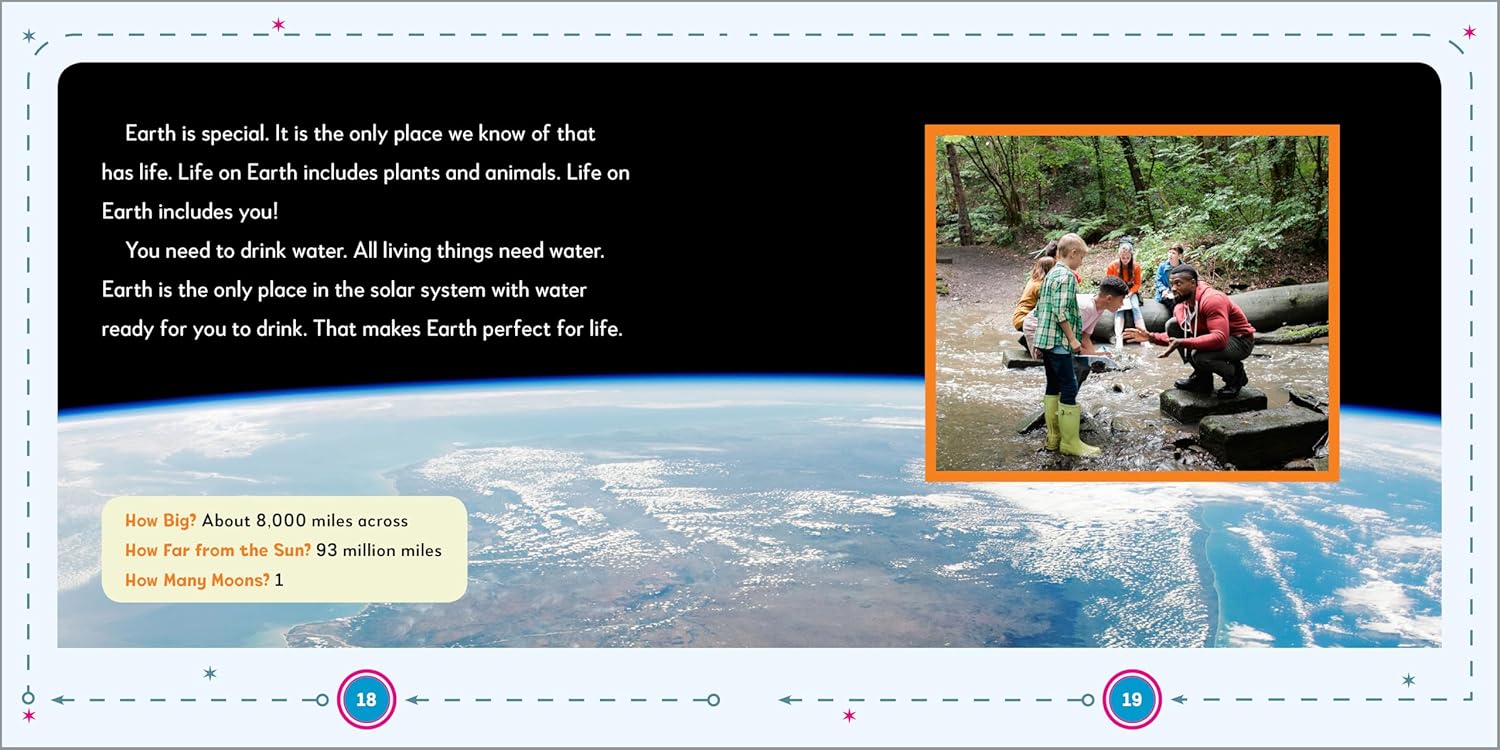Click the page 19 number badge
The height and width of the screenshot is (750, 1500).
pos(1131,700)
